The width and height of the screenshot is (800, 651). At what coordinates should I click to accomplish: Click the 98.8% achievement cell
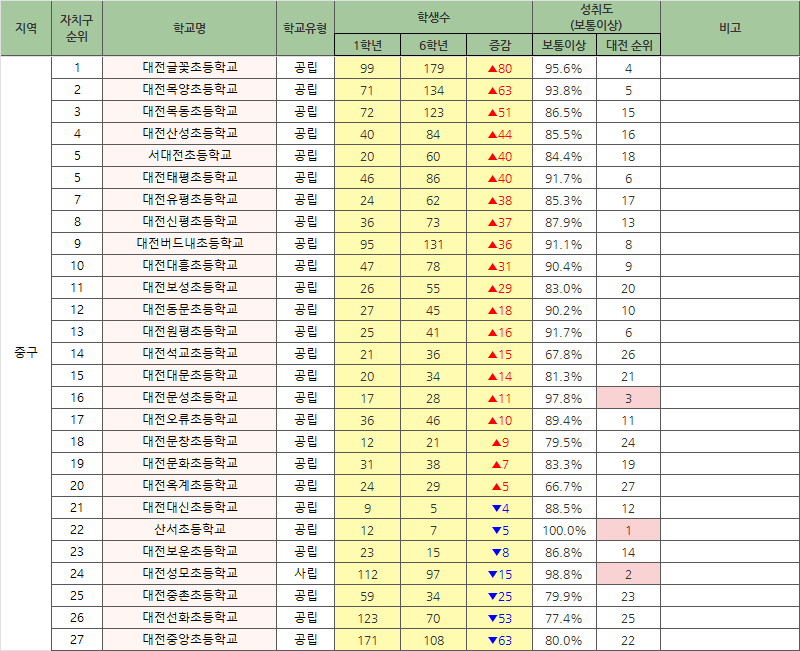pyautogui.click(x=564, y=574)
